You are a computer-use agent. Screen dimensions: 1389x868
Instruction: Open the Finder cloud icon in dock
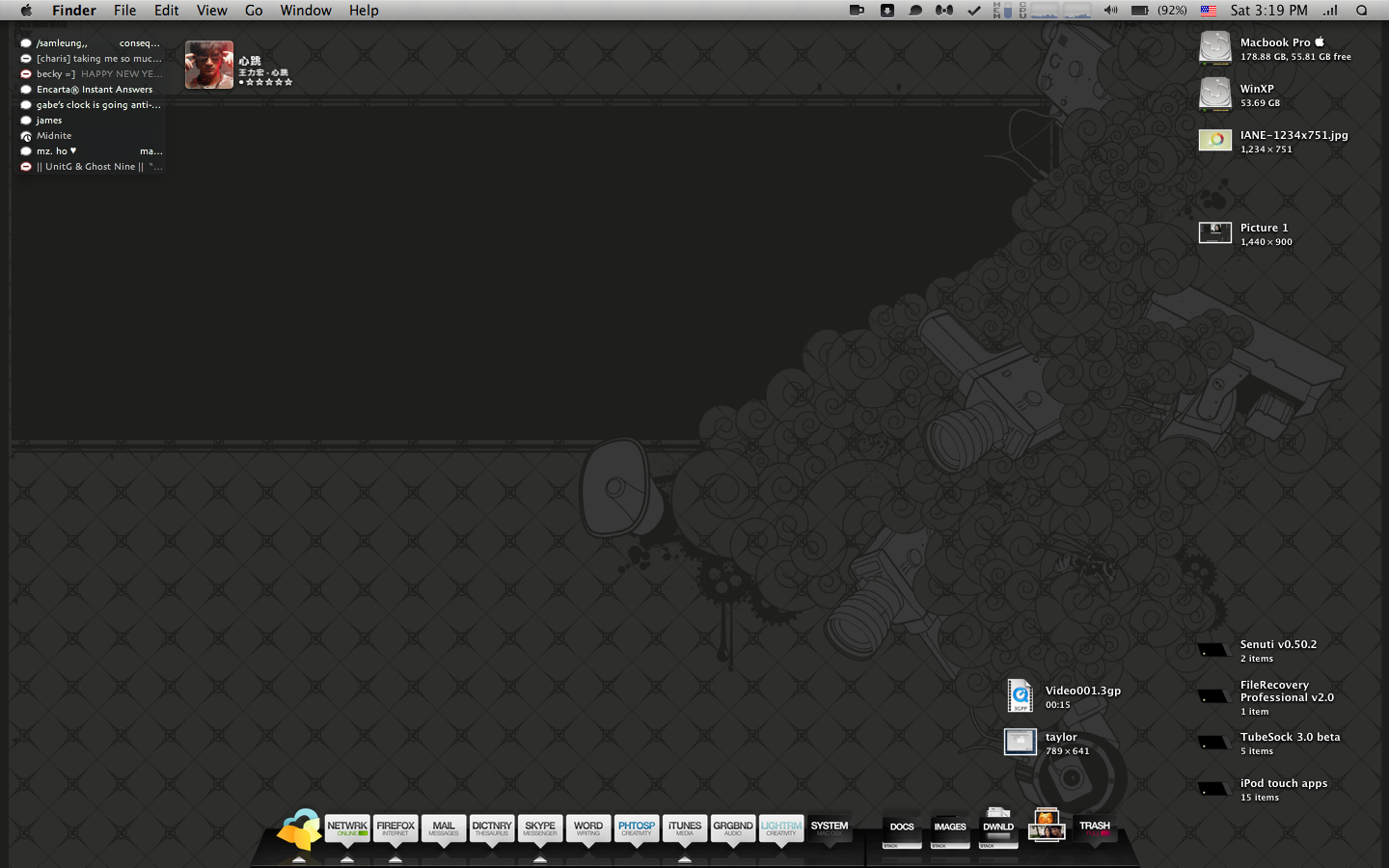pos(299,829)
